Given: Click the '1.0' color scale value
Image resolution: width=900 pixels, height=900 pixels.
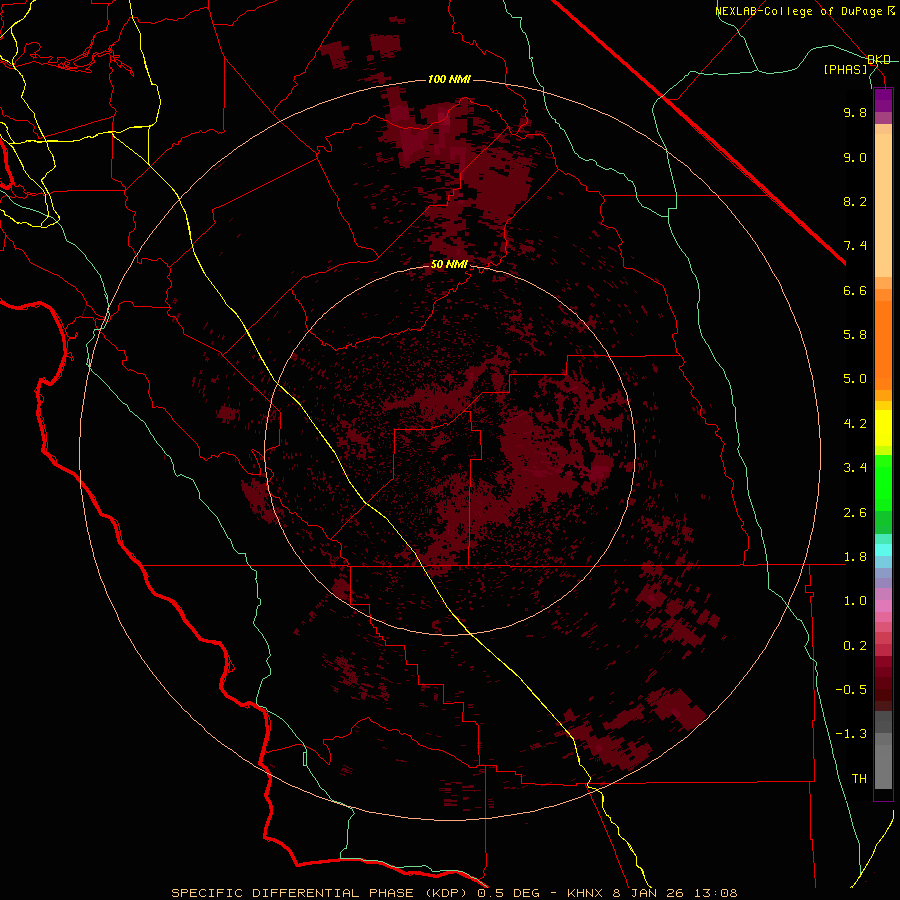Looking at the screenshot, I should [x=855, y=601].
